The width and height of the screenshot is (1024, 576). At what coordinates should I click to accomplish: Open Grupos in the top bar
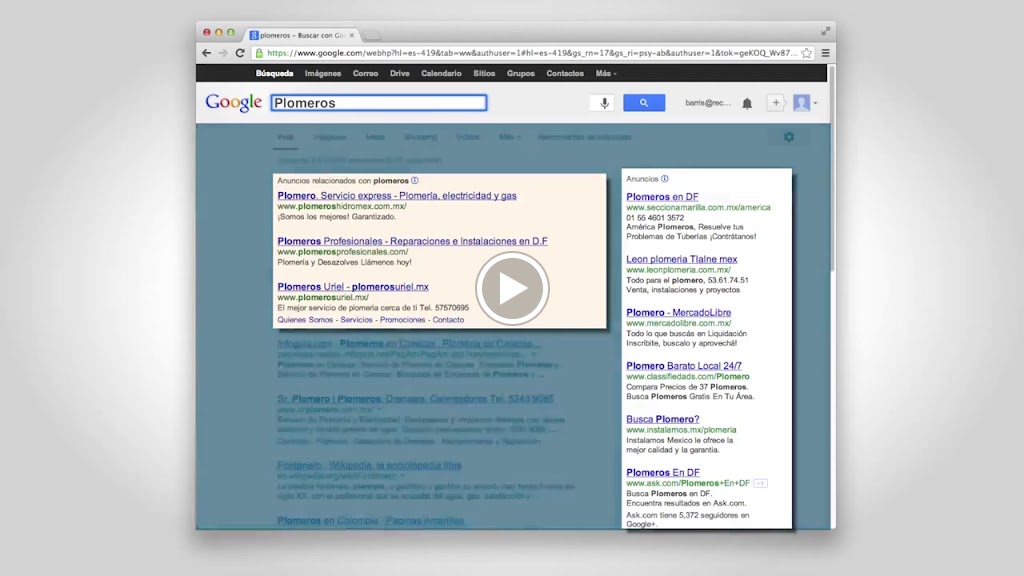(x=520, y=73)
